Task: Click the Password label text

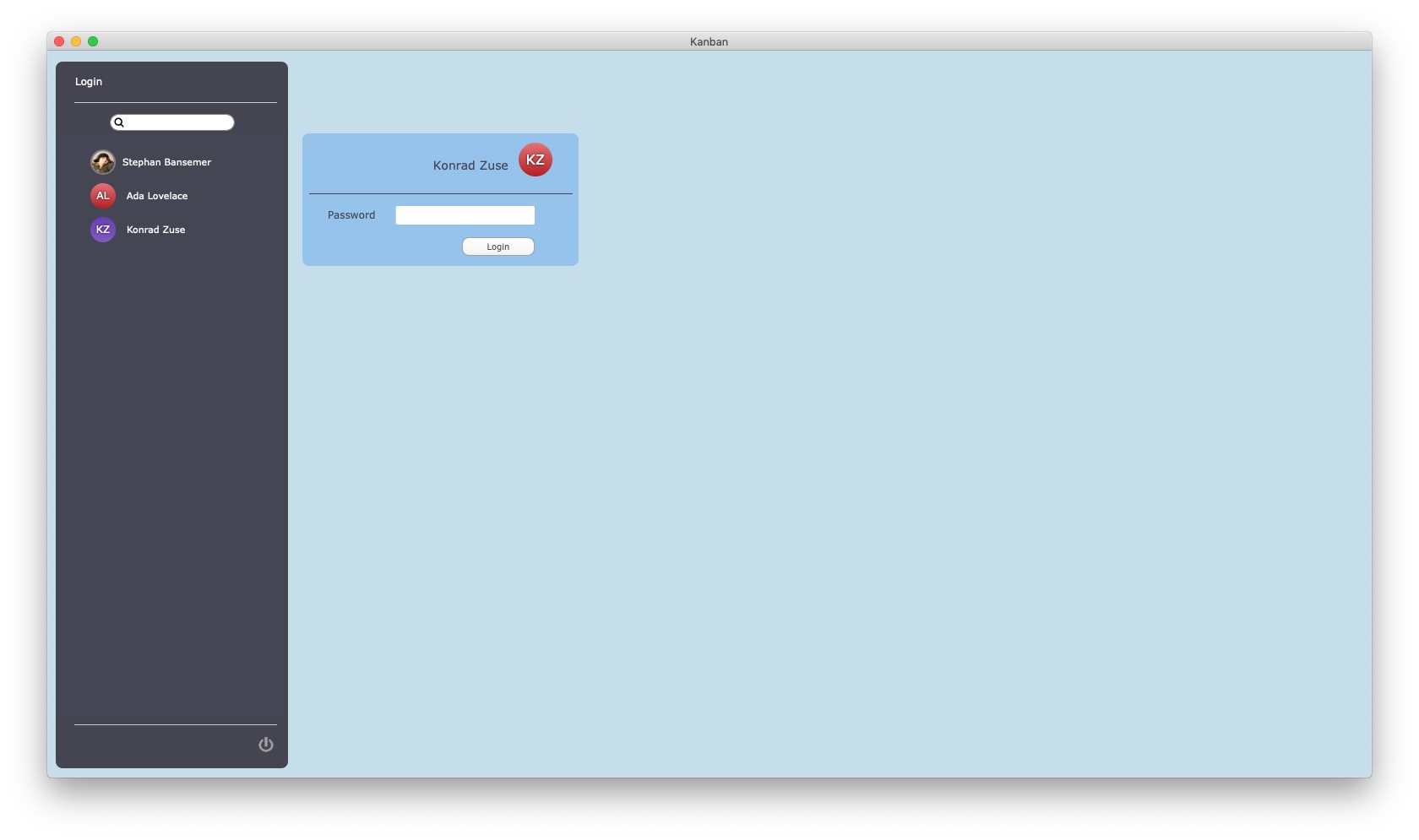Action: tap(351, 215)
